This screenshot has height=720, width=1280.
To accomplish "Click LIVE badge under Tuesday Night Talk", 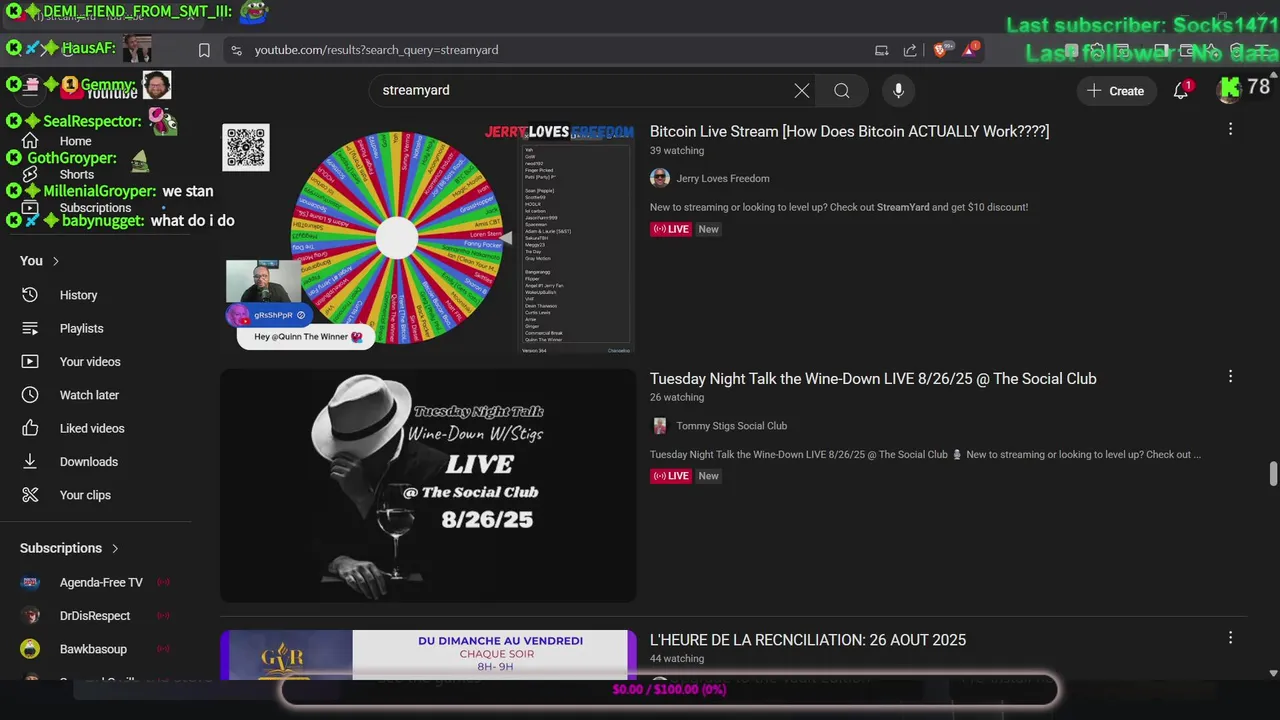I will pyautogui.click(x=671, y=476).
